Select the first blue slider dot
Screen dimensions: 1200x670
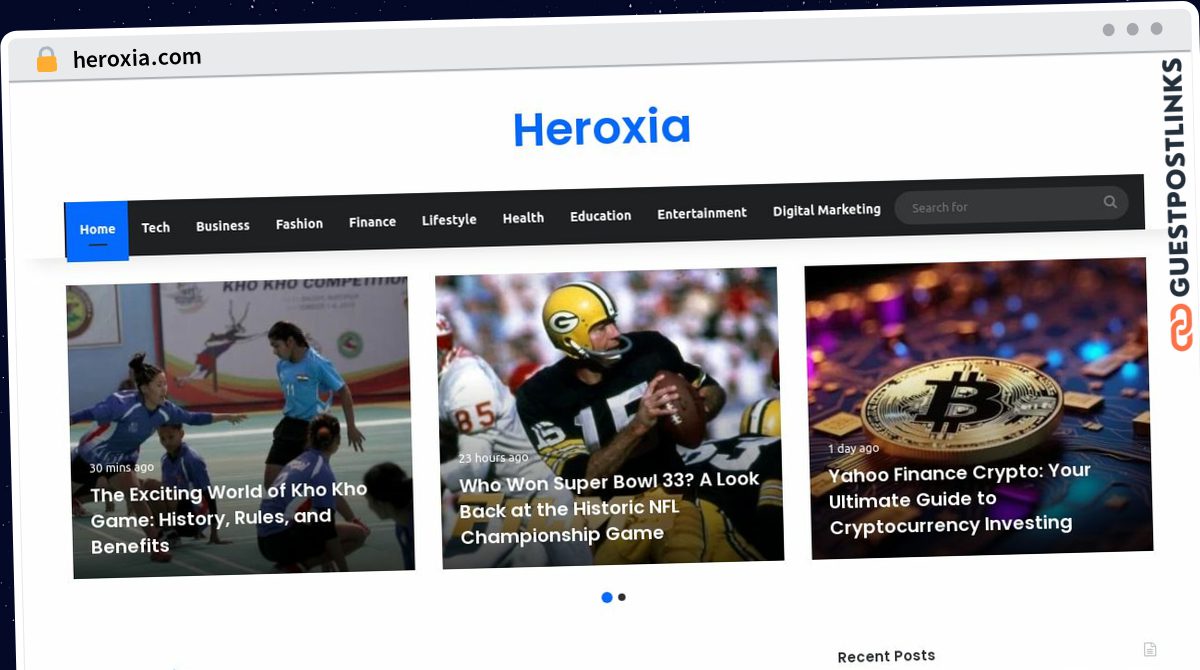pos(607,597)
